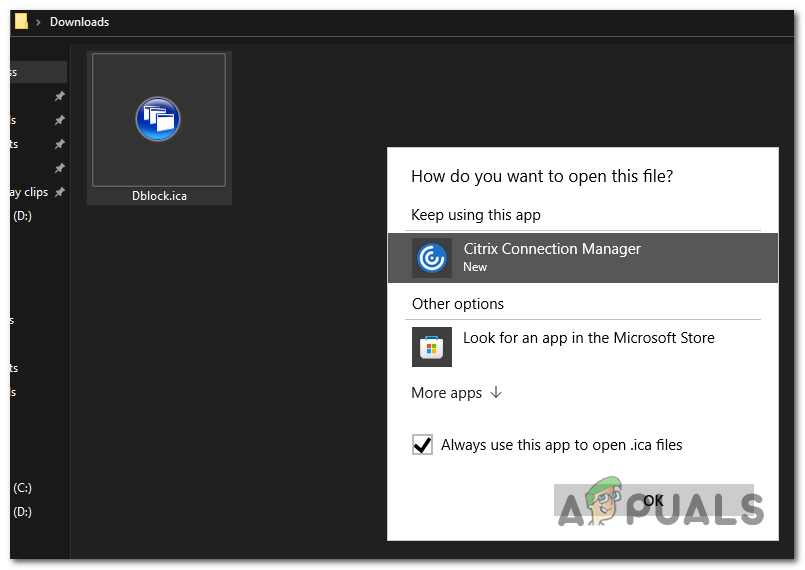Image resolution: width=805 pixels, height=570 pixels.
Task: Open Downloads in the address bar
Action: tap(80, 22)
